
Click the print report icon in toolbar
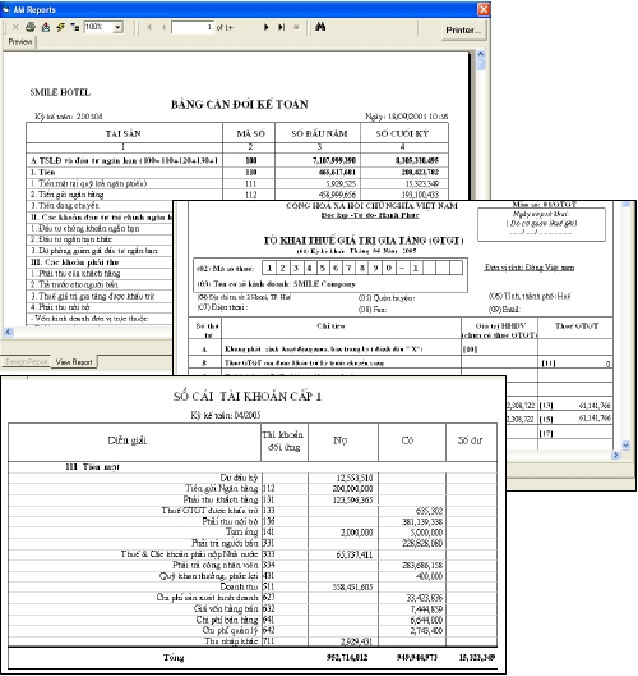tap(30, 27)
